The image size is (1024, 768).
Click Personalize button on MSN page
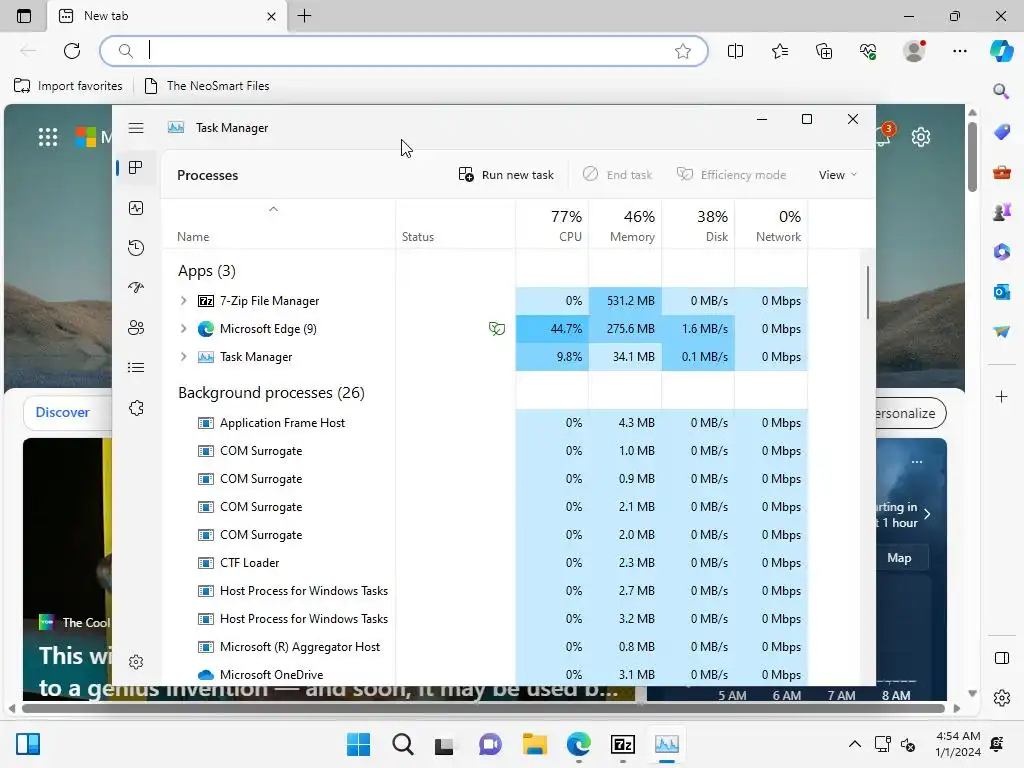coord(910,413)
